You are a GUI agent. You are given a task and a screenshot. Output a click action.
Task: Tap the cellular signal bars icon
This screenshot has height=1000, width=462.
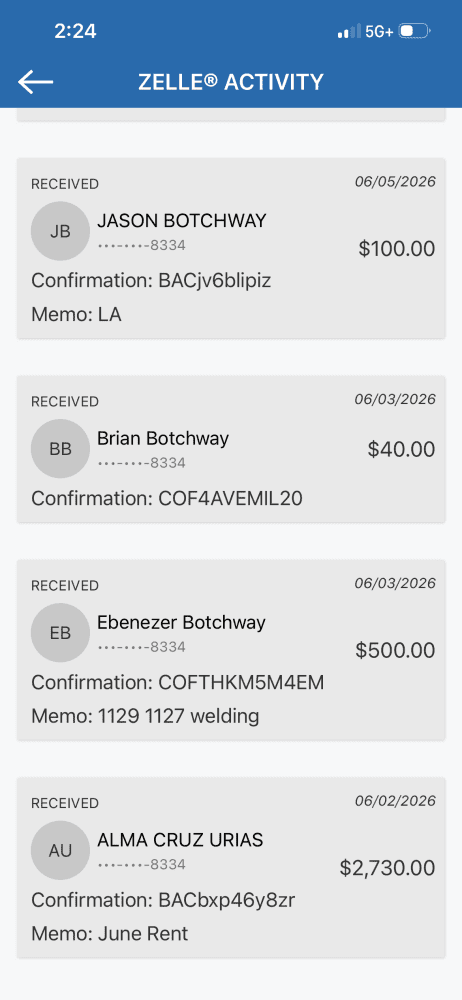tap(349, 31)
